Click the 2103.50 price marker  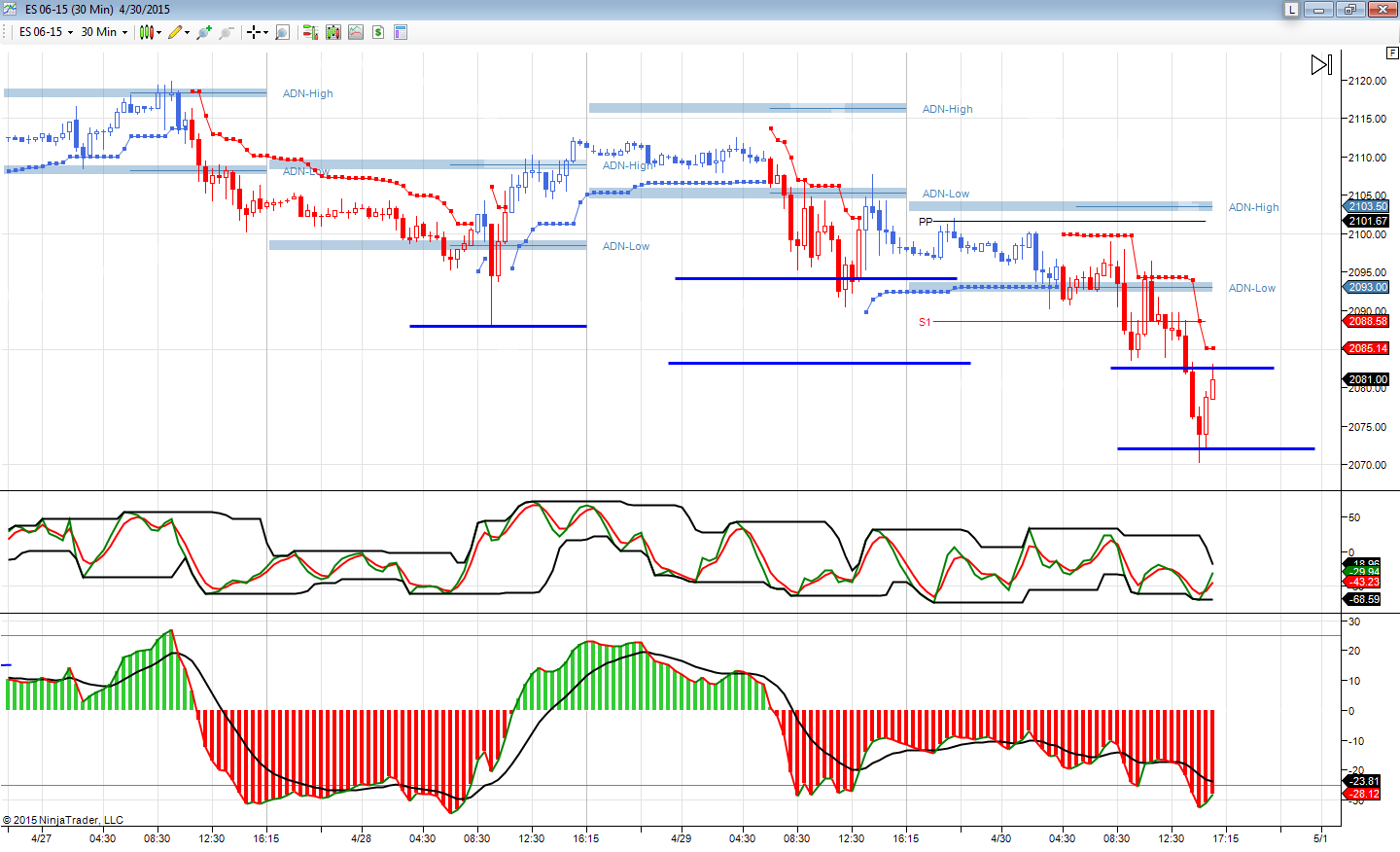pyautogui.click(x=1368, y=206)
